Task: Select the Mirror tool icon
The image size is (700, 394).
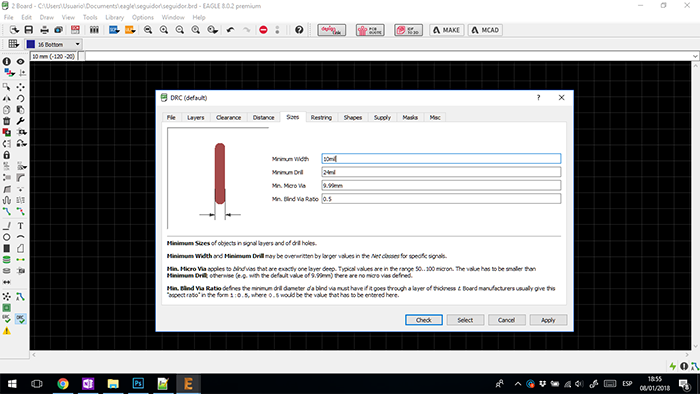Action: click(7, 98)
